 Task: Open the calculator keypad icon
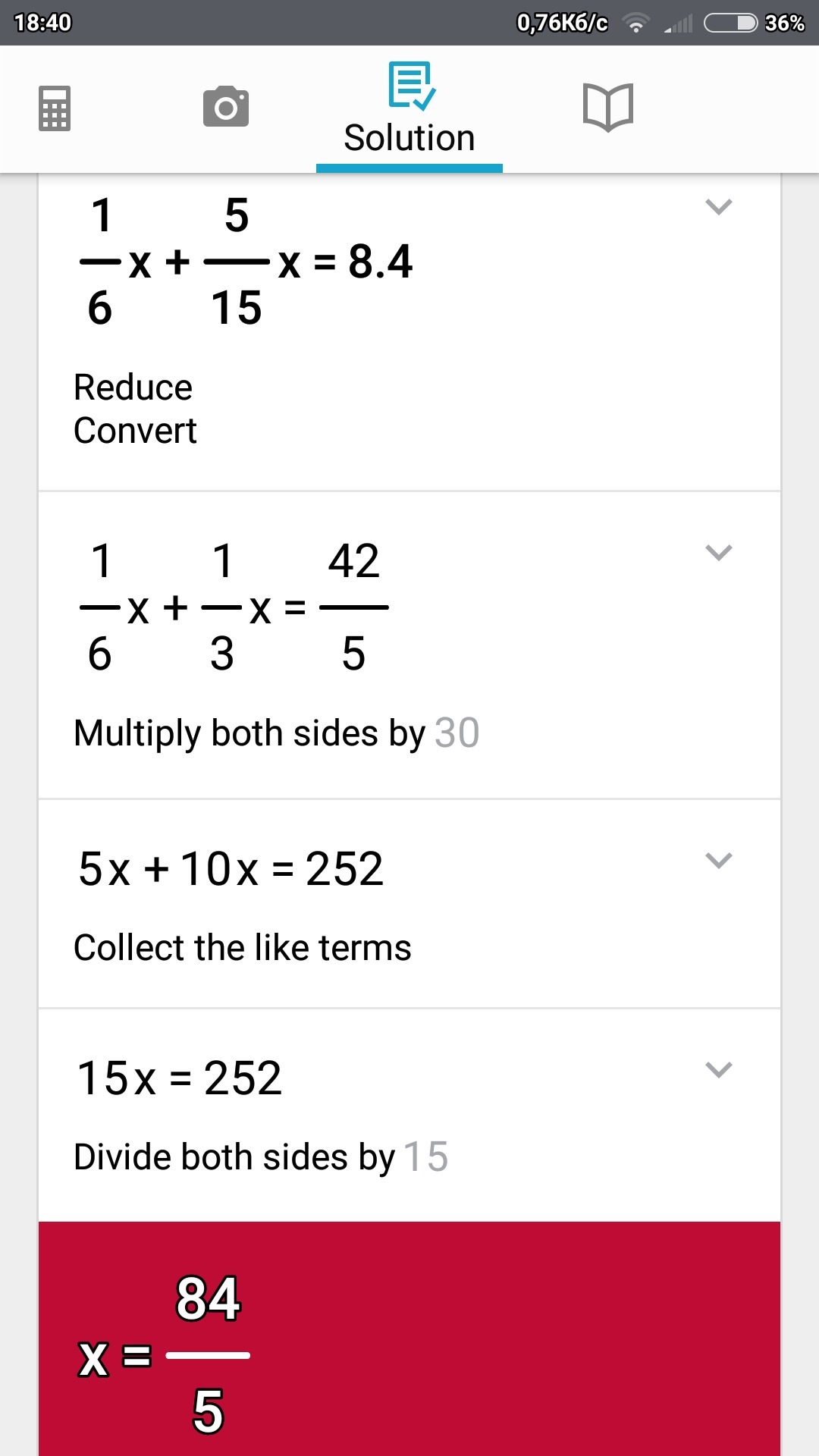click(x=55, y=108)
